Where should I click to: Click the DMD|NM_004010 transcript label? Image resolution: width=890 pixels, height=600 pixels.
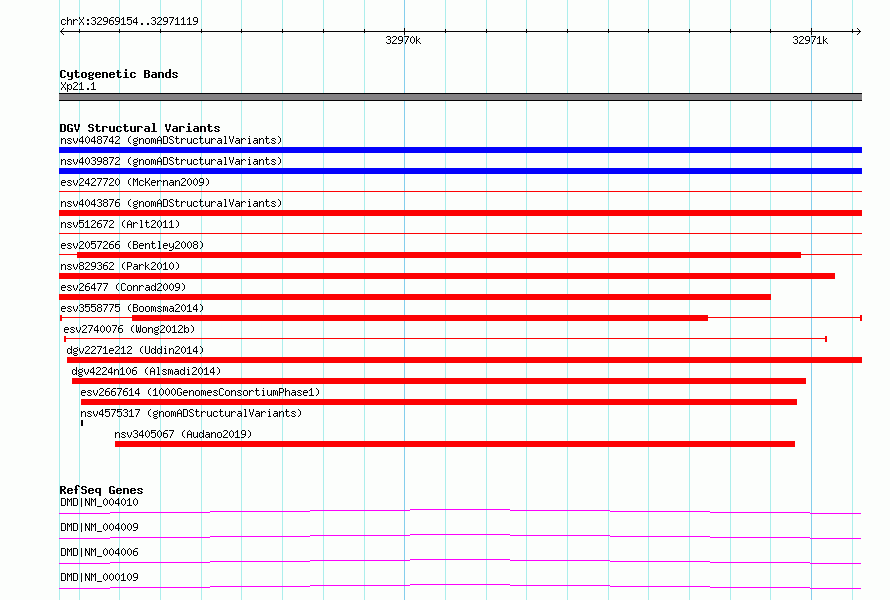[x=99, y=502]
